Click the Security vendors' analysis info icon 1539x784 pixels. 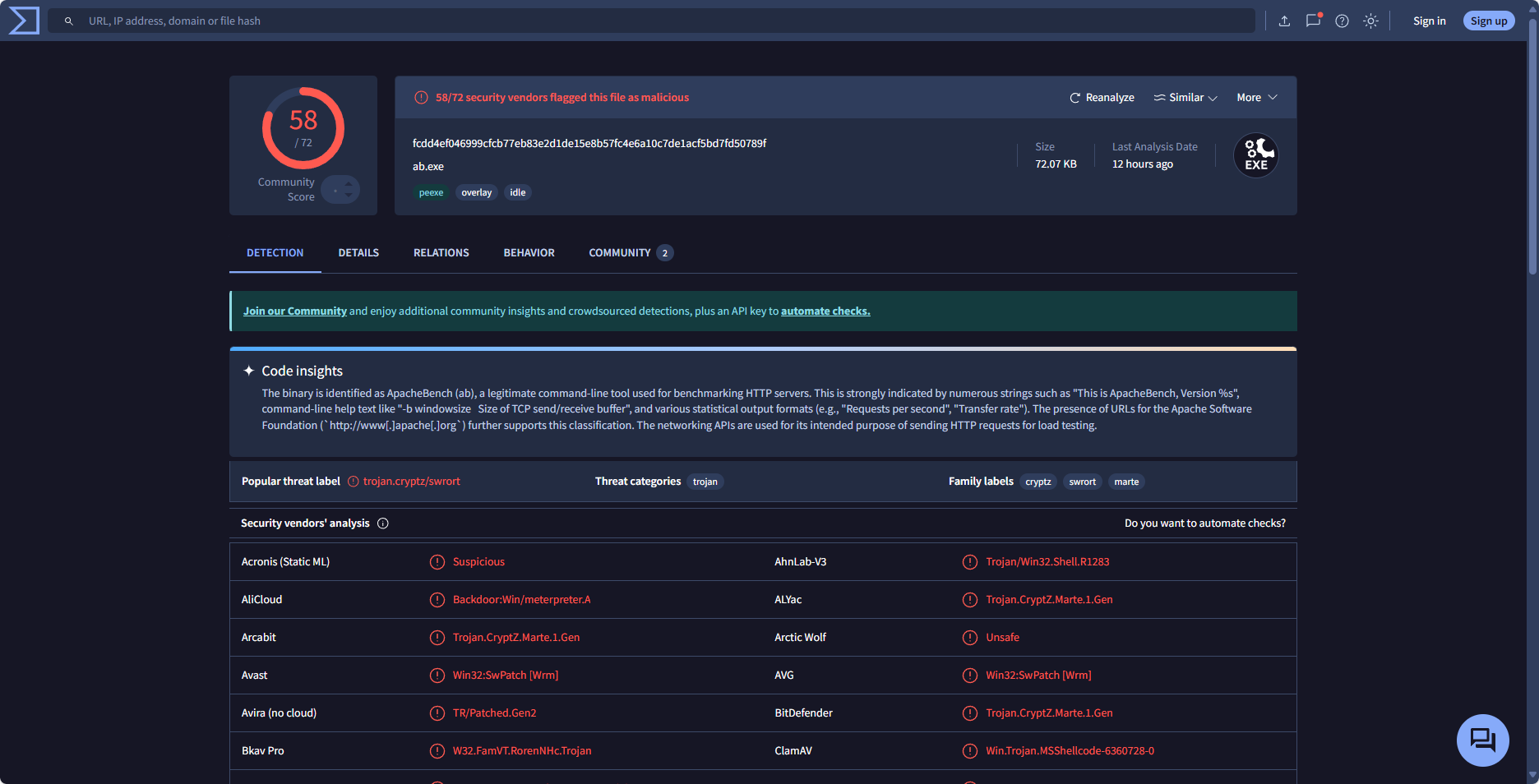coord(383,523)
